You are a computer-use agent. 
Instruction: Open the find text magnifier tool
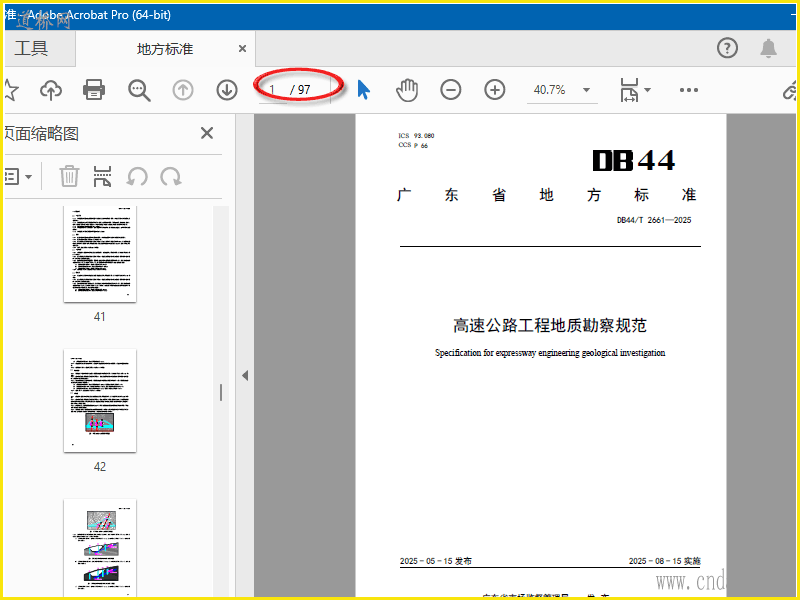[x=139, y=90]
